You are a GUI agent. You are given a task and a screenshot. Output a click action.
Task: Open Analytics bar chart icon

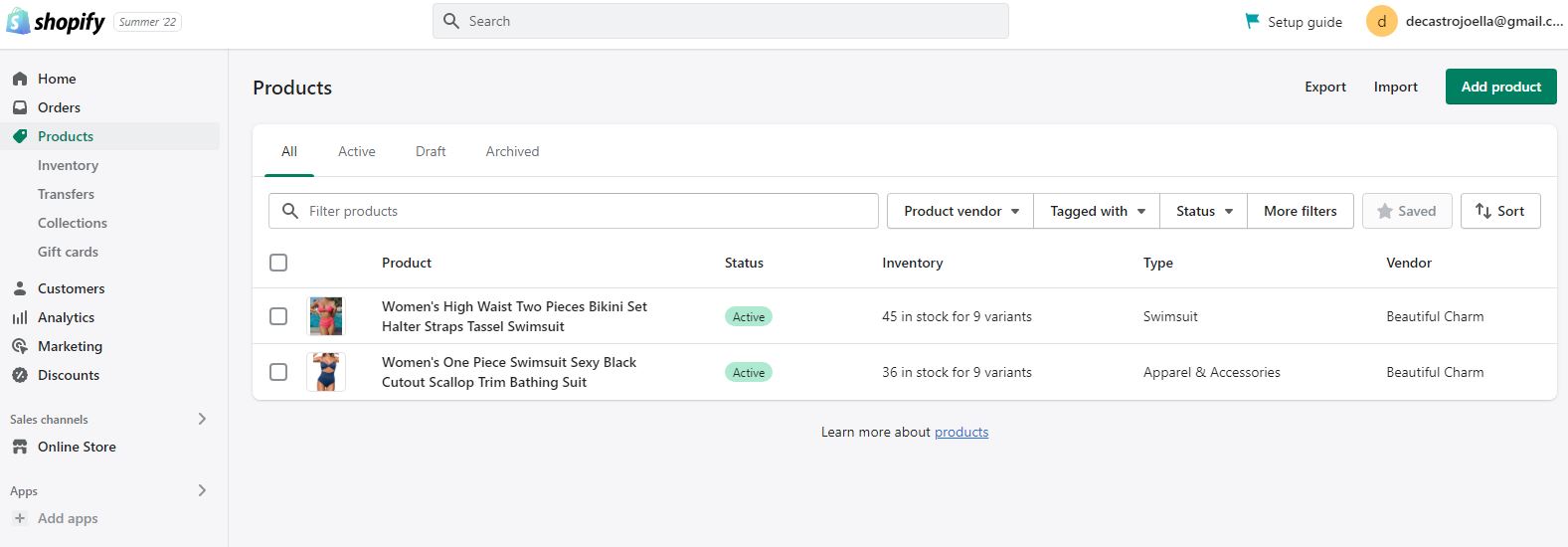[20, 317]
